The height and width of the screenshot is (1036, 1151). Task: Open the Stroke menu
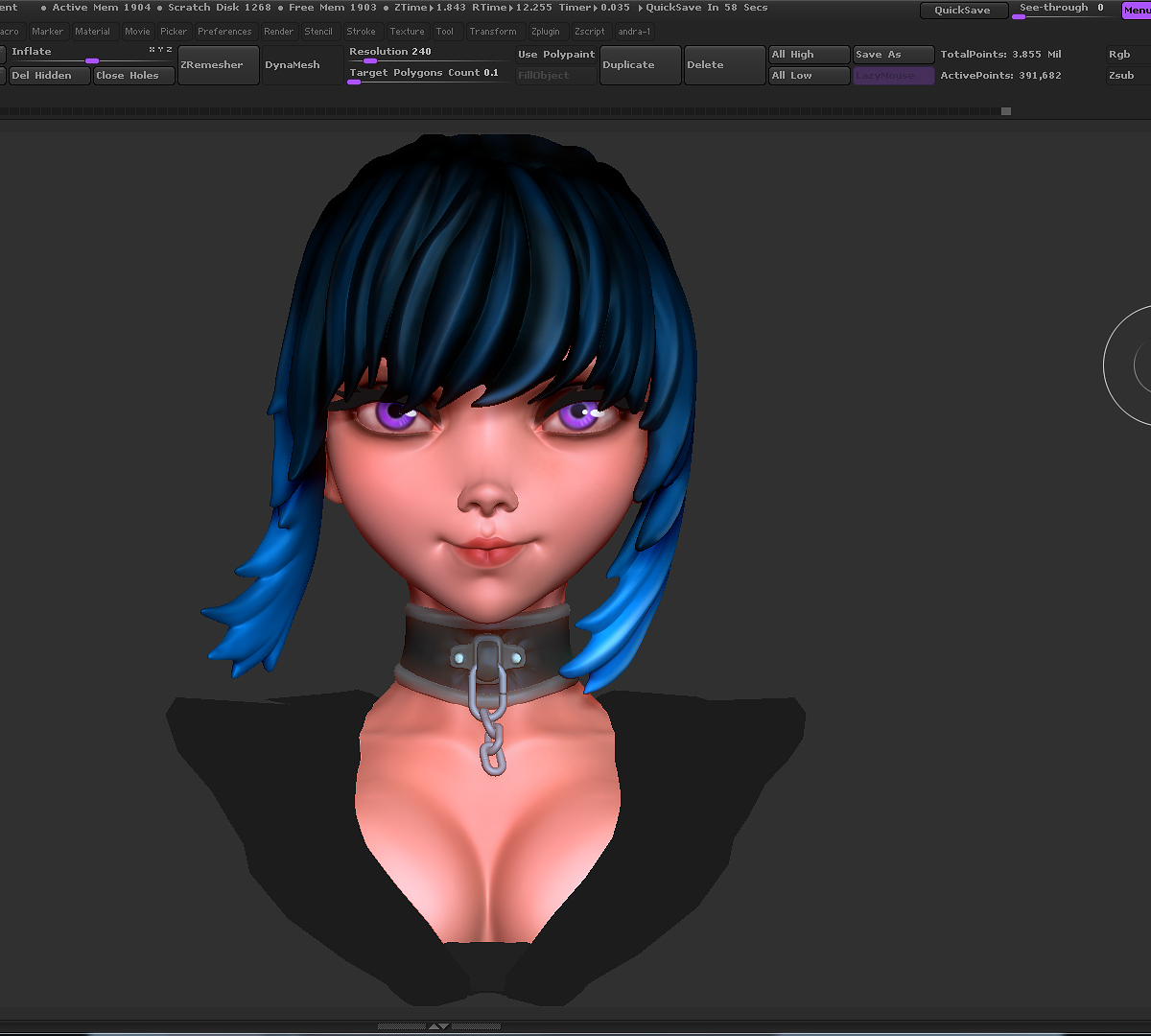pyautogui.click(x=361, y=32)
